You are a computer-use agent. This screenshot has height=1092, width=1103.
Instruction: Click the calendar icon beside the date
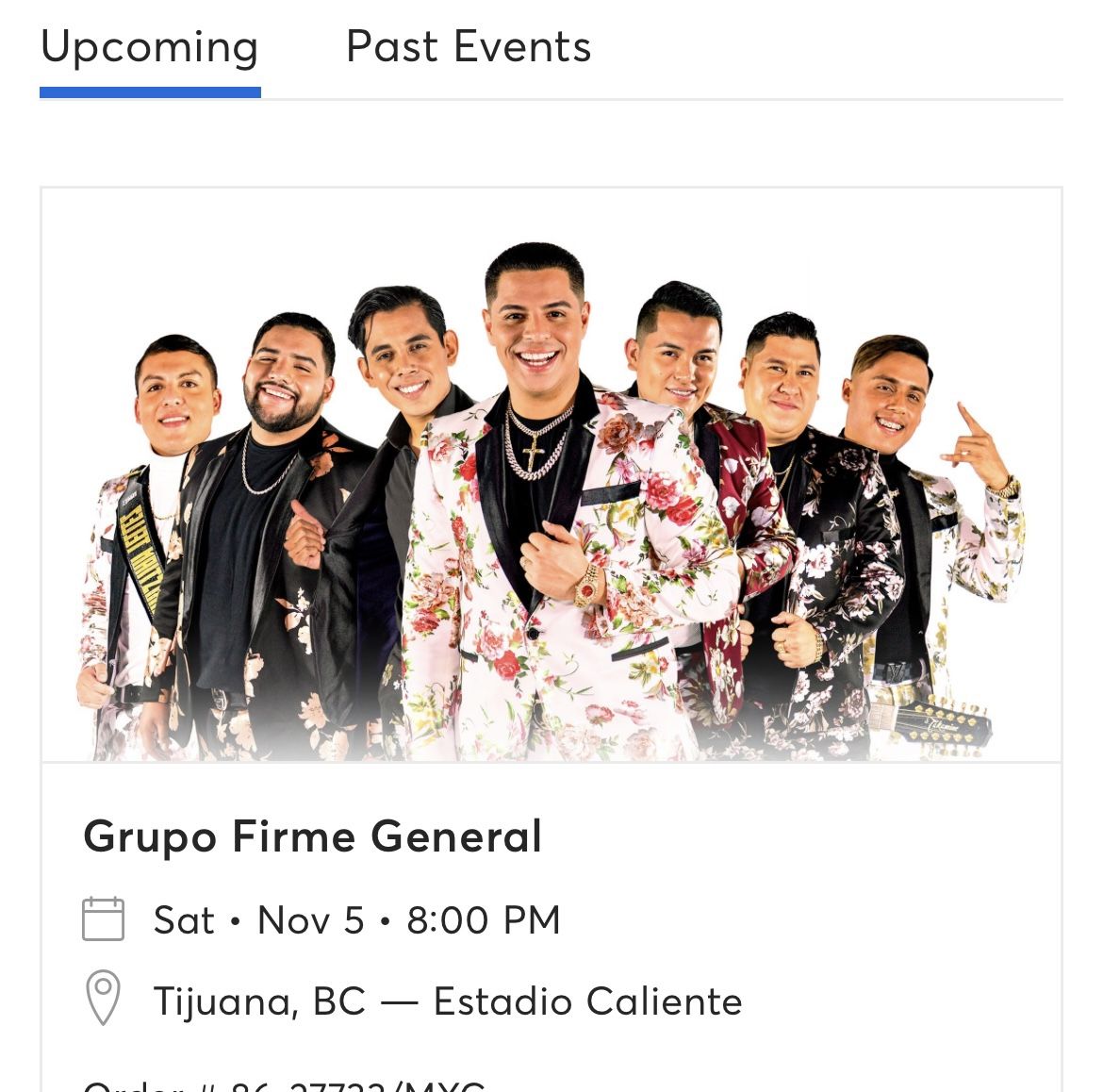(103, 918)
